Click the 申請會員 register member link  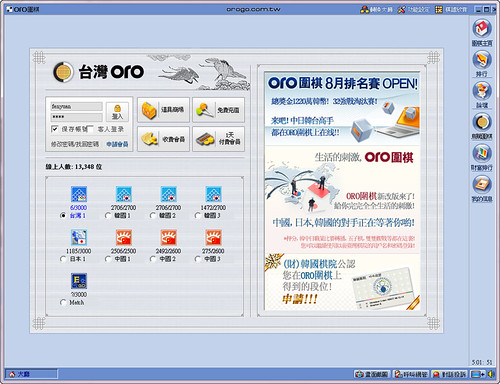(x=117, y=144)
